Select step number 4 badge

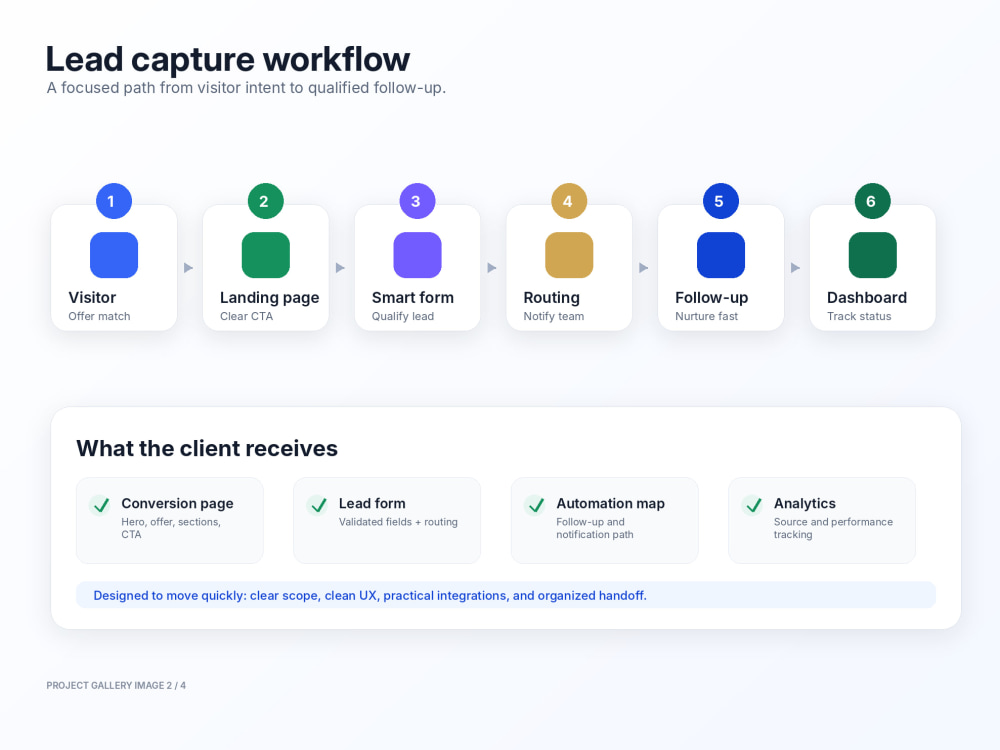(570, 201)
